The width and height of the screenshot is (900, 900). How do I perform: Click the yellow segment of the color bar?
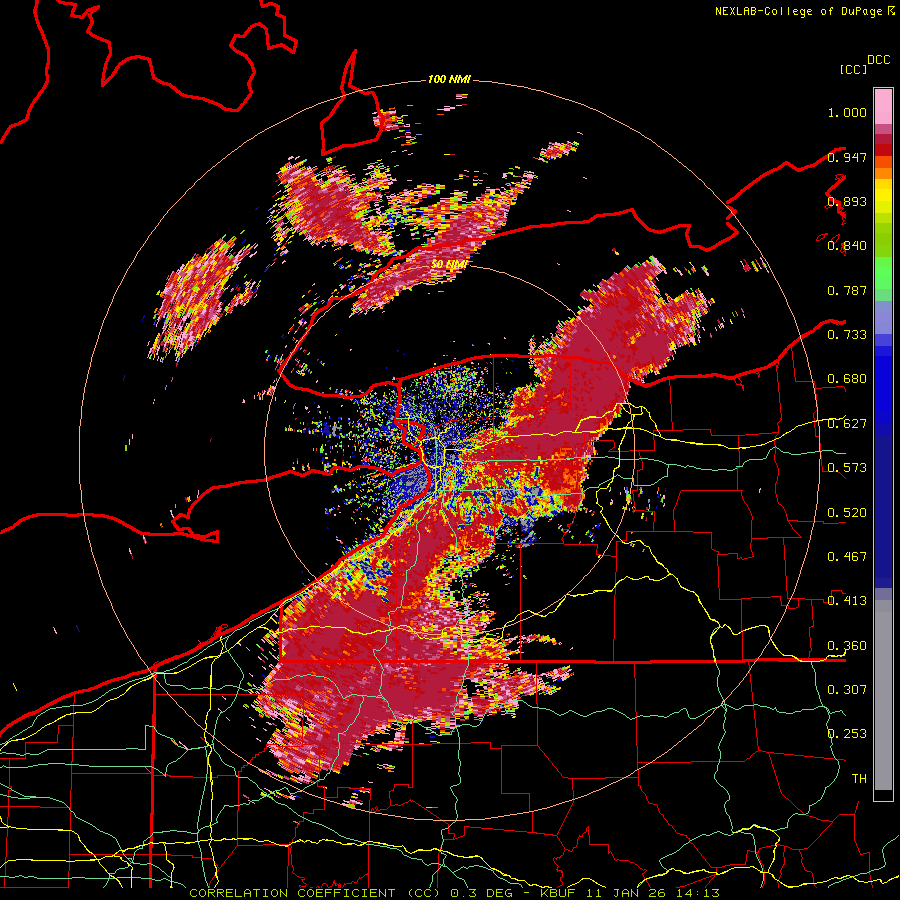point(883,196)
